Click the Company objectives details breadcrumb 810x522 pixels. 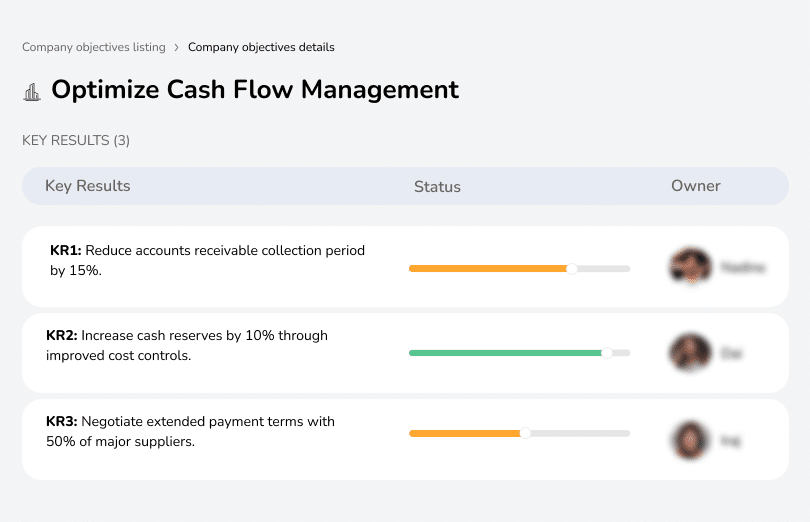[261, 47]
